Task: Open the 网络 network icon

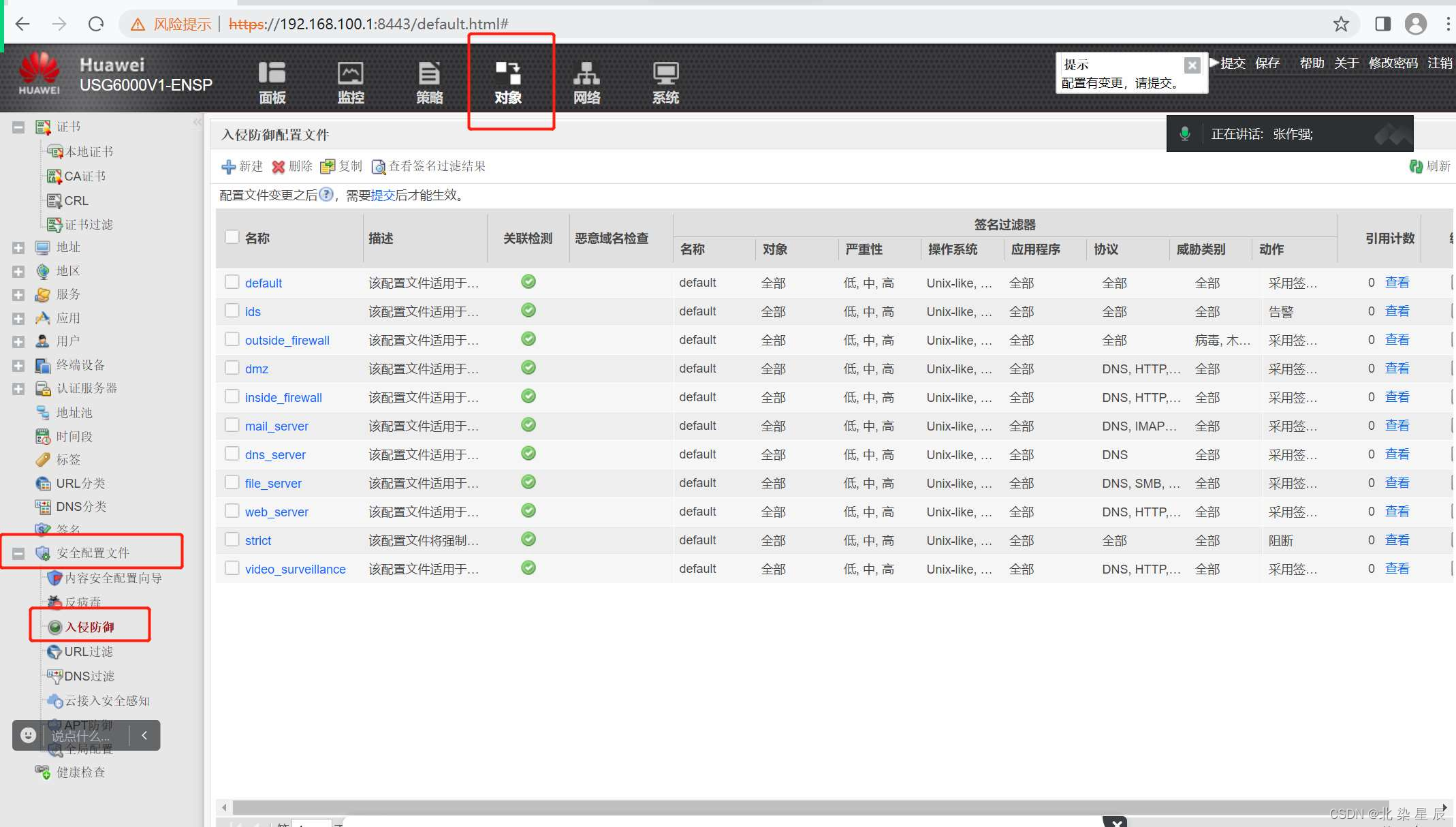Action: (x=586, y=74)
